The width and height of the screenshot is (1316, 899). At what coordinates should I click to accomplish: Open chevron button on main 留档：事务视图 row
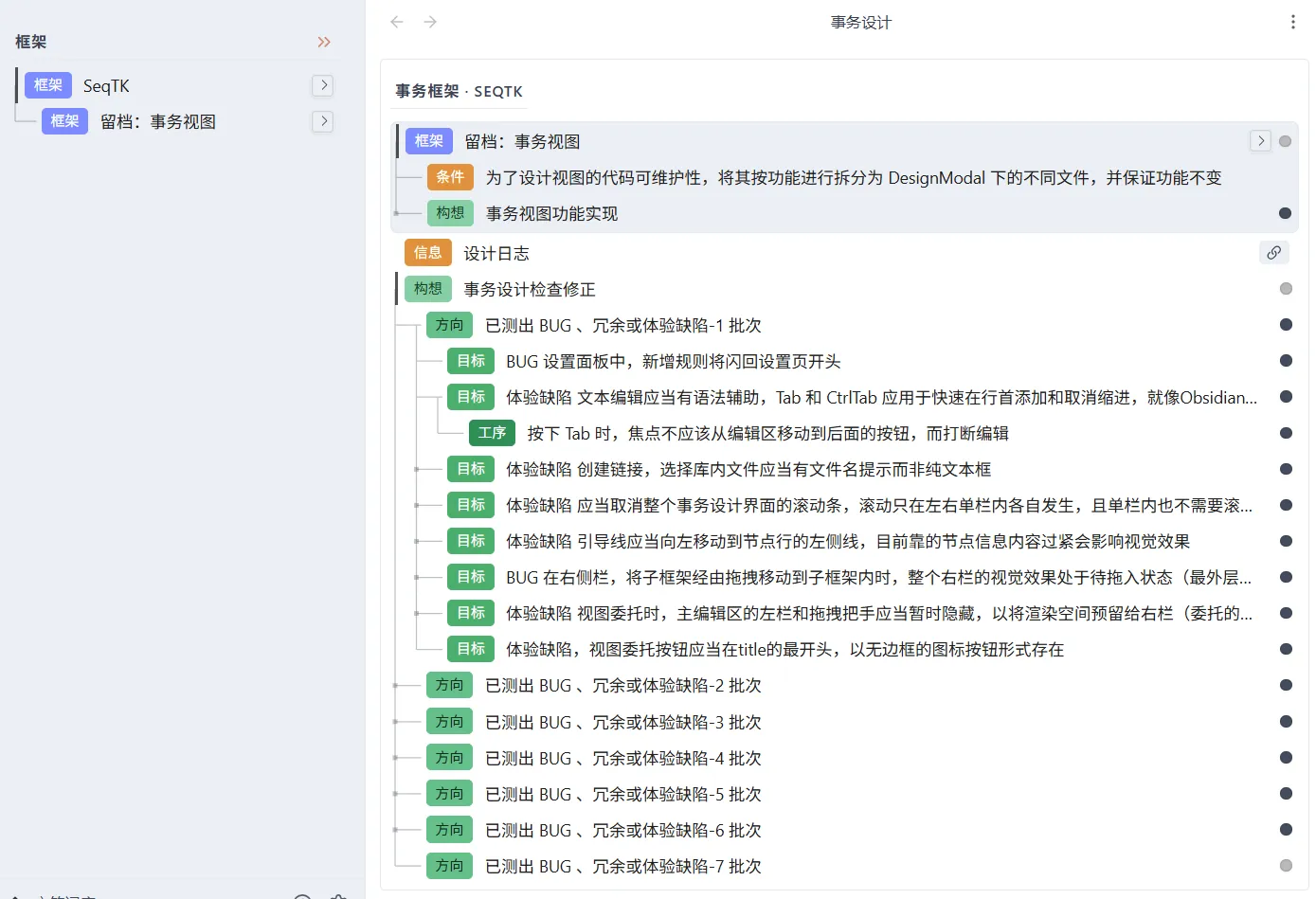click(x=1260, y=141)
